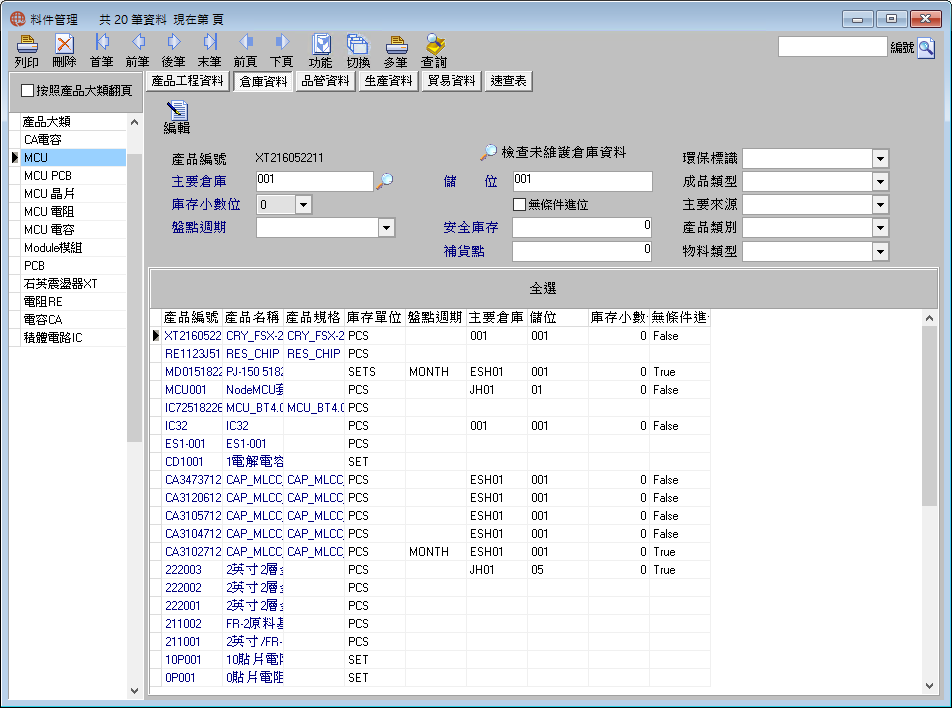Click the 編輯 edit icon
Screen dimensions: 952x708
(x=177, y=118)
